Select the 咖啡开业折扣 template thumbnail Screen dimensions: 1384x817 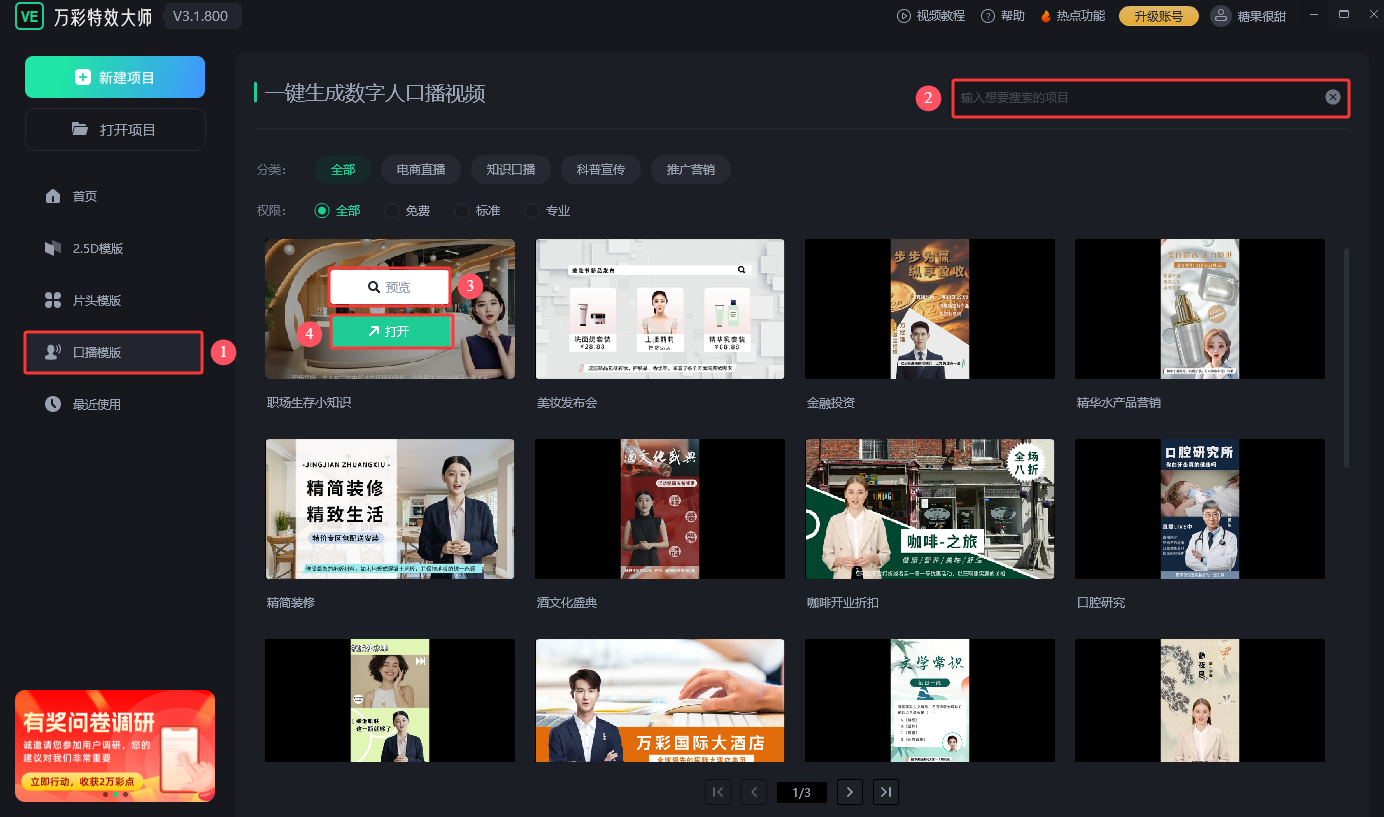pyautogui.click(x=929, y=509)
